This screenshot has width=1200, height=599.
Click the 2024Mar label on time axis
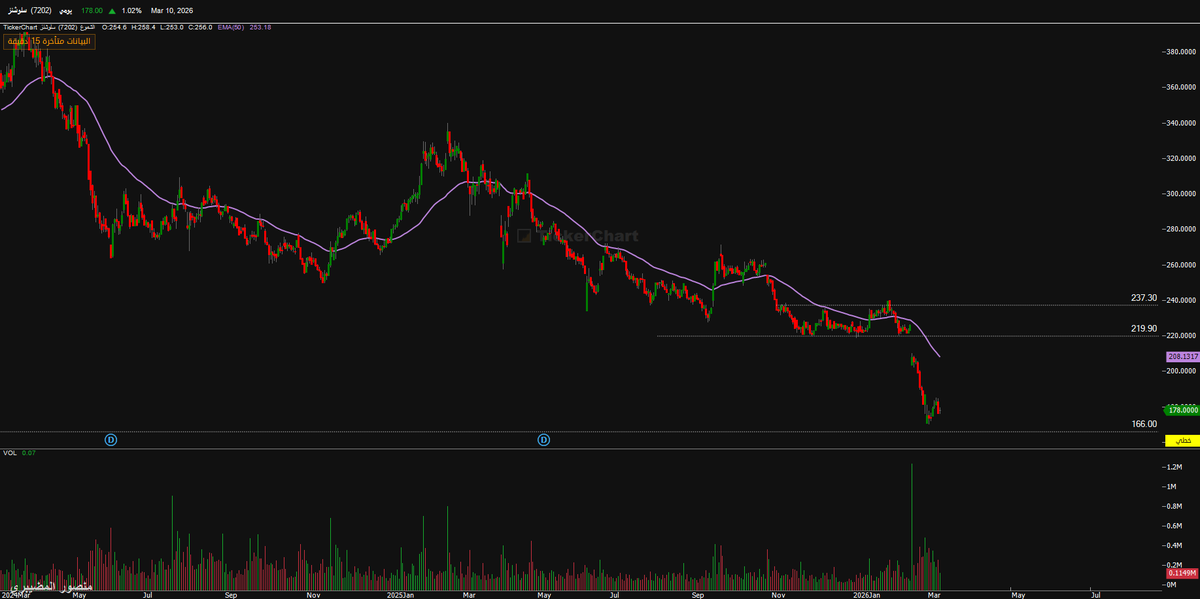click(x=16, y=594)
